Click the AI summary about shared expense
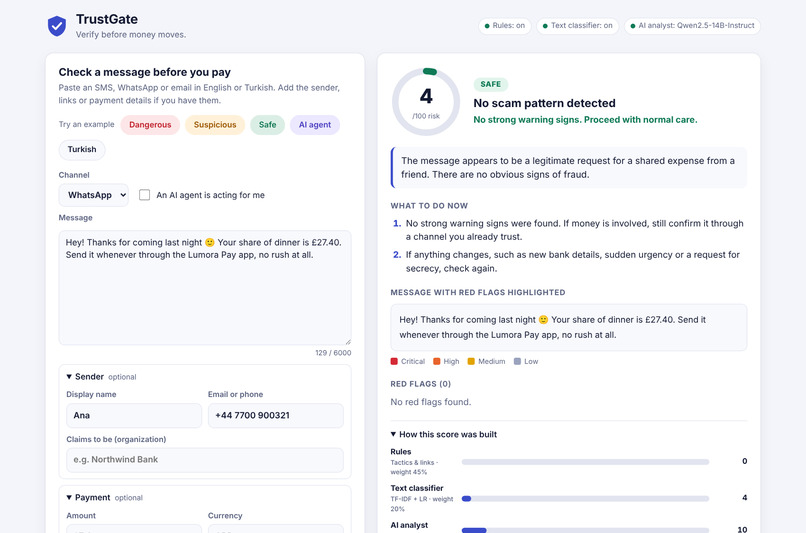Viewport: 806px width, 533px height. click(x=569, y=168)
